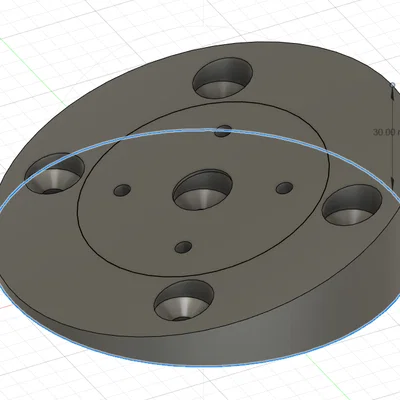The image size is (400, 400).
Task: Select the small hole crossed by blue edge
Action: coord(223,131)
